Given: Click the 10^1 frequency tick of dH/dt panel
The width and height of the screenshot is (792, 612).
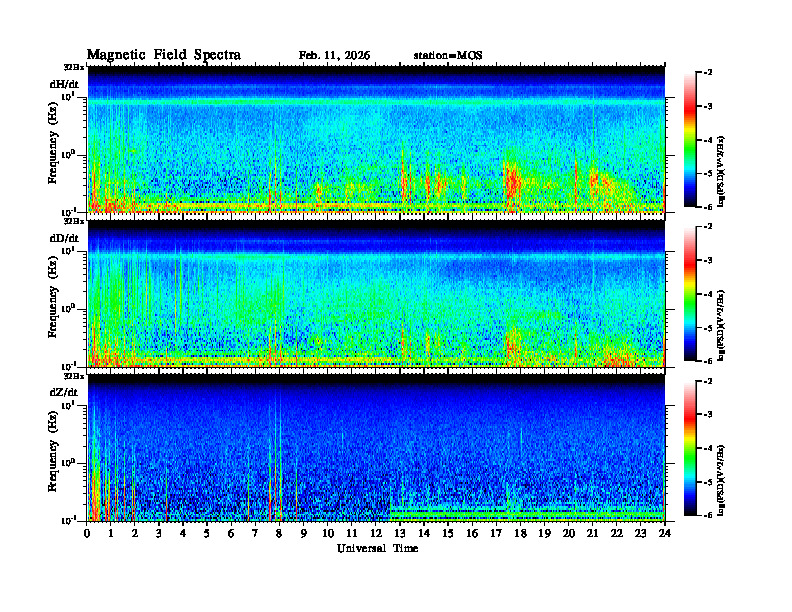Looking at the screenshot, I should click(69, 96).
